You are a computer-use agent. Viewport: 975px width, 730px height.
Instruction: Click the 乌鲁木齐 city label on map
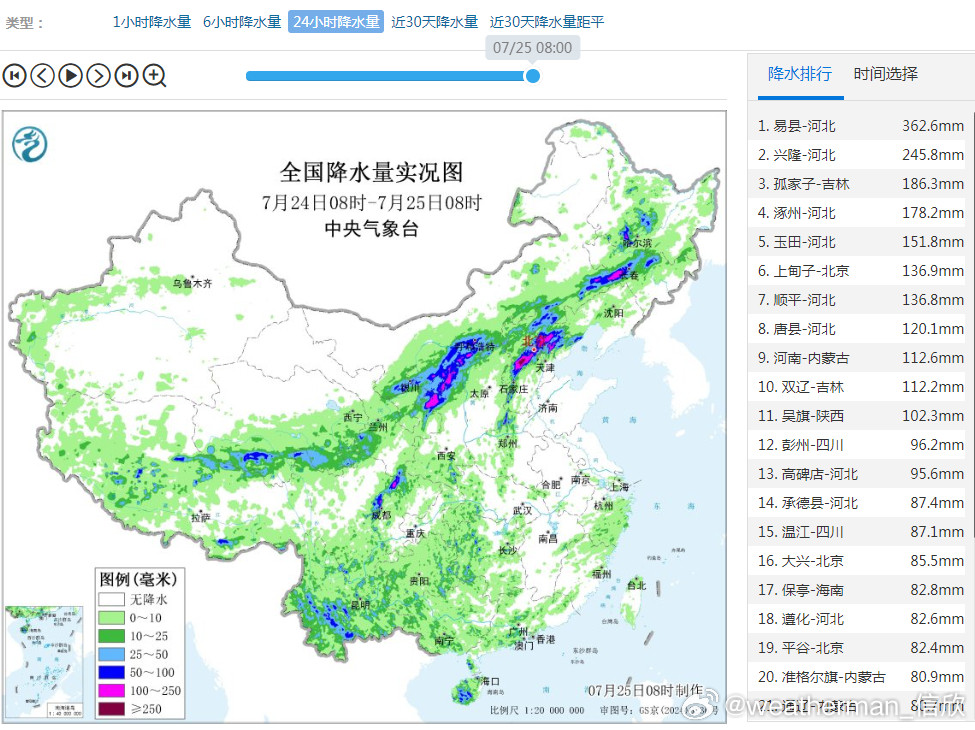[x=192, y=284]
